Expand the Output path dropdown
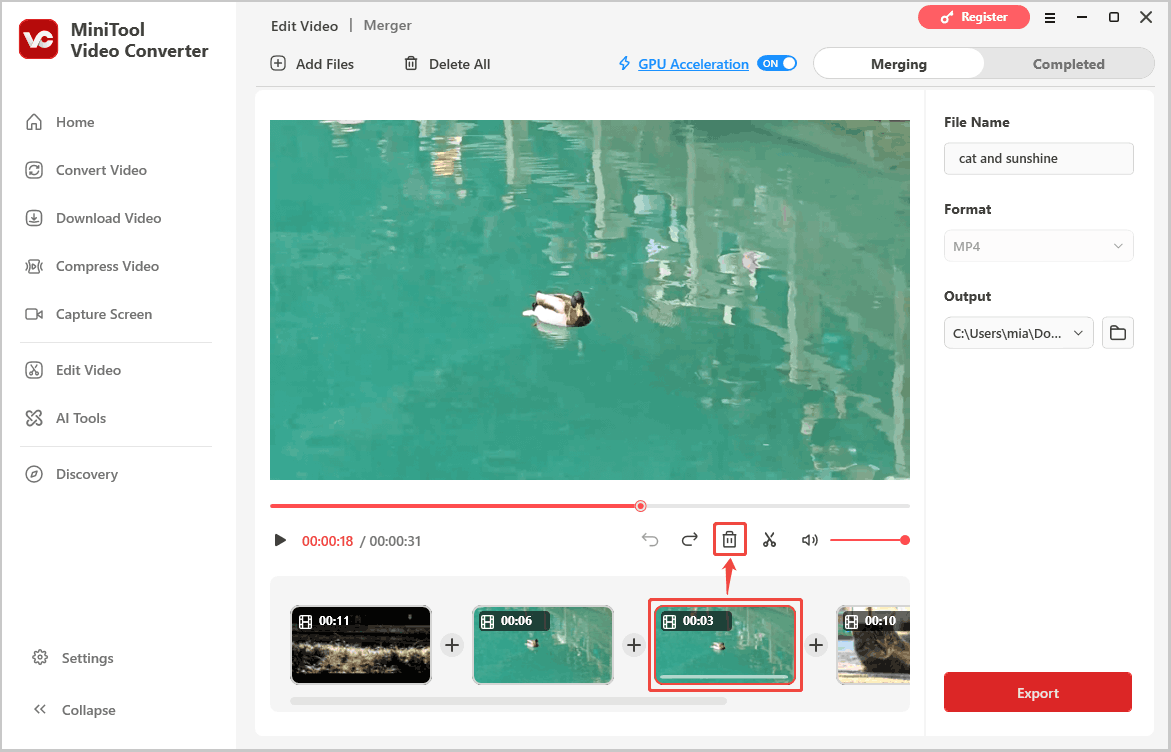1171x752 pixels. [1019, 333]
